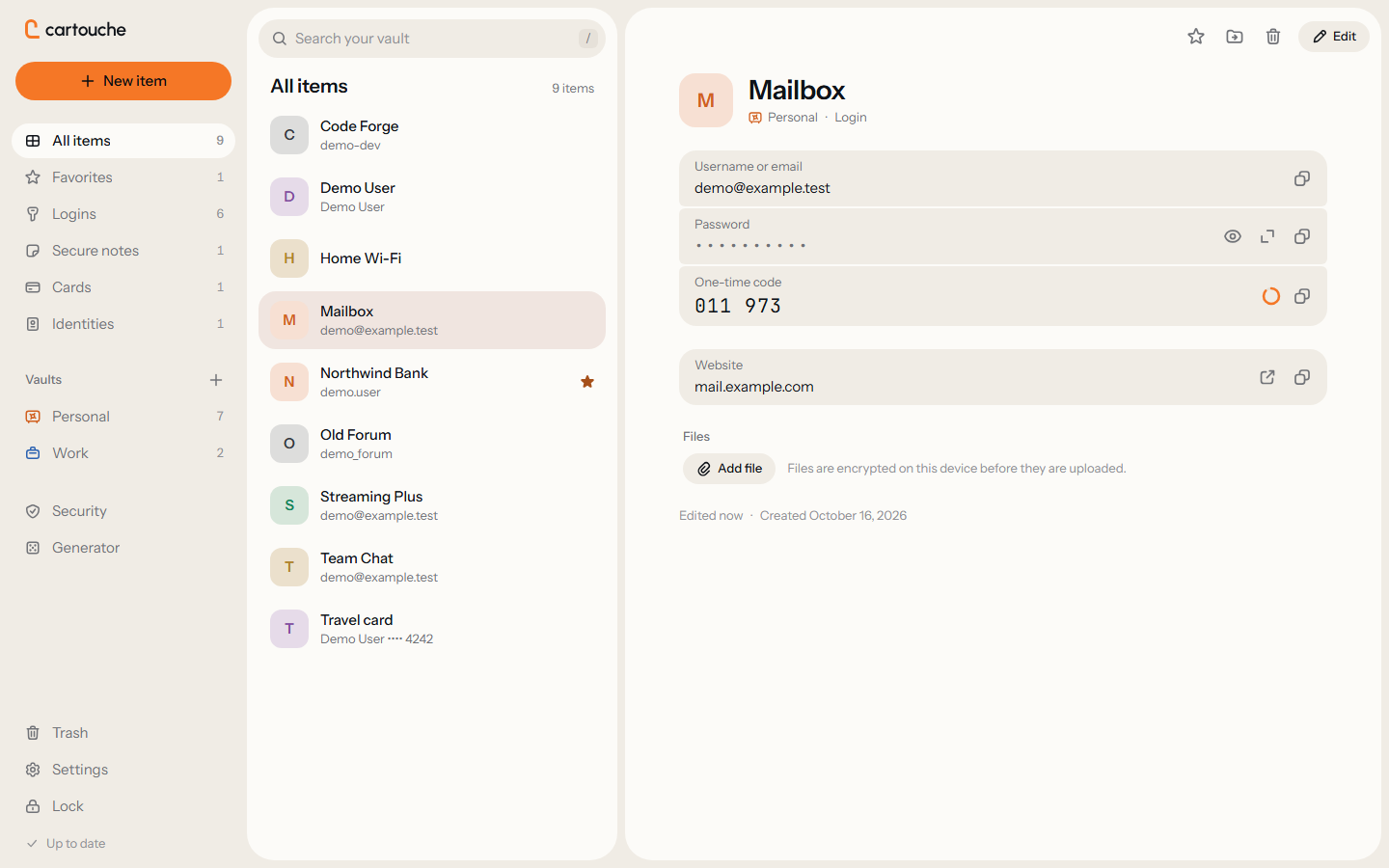Edit the Mailbox item
1389x868 pixels.
pyautogui.click(x=1334, y=37)
